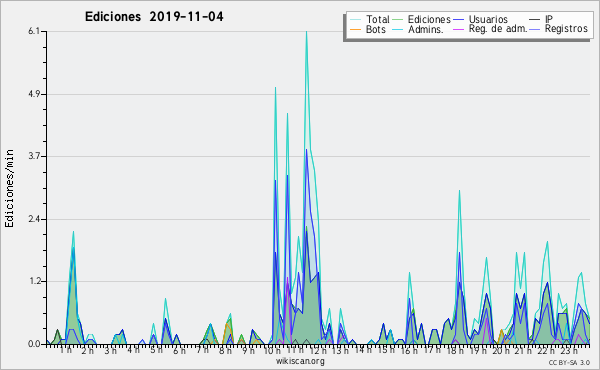Click the '15 h' x-axis label
Image resolution: width=600 pixels, height=370 pixels.
(x=385, y=350)
